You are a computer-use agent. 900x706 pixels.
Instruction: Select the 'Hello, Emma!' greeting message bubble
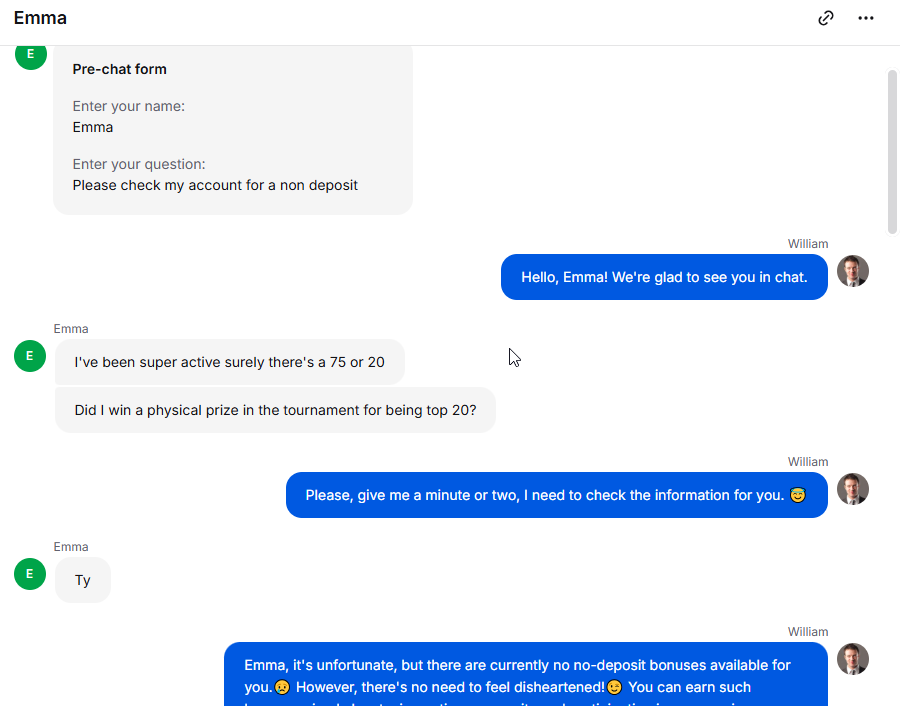664,277
